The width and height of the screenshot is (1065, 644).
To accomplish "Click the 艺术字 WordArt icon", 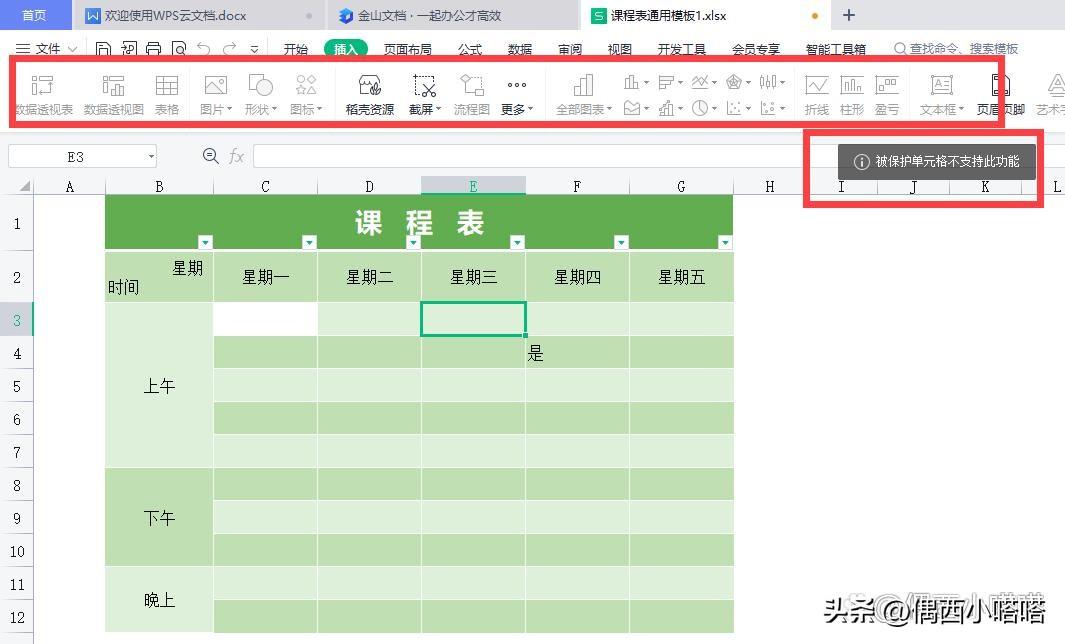I will pos(1051,94).
